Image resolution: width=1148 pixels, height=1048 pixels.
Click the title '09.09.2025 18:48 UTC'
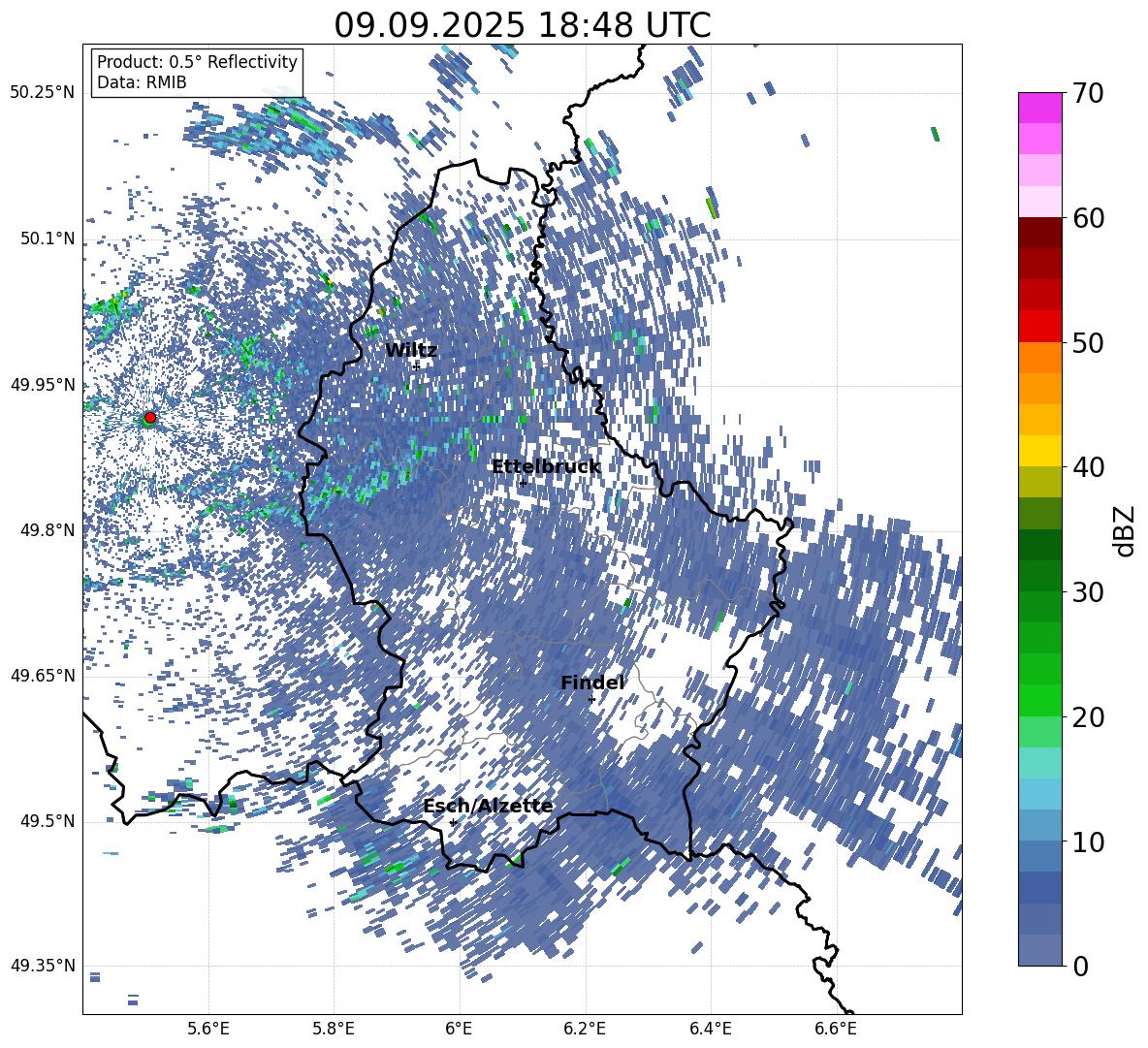pos(522,25)
